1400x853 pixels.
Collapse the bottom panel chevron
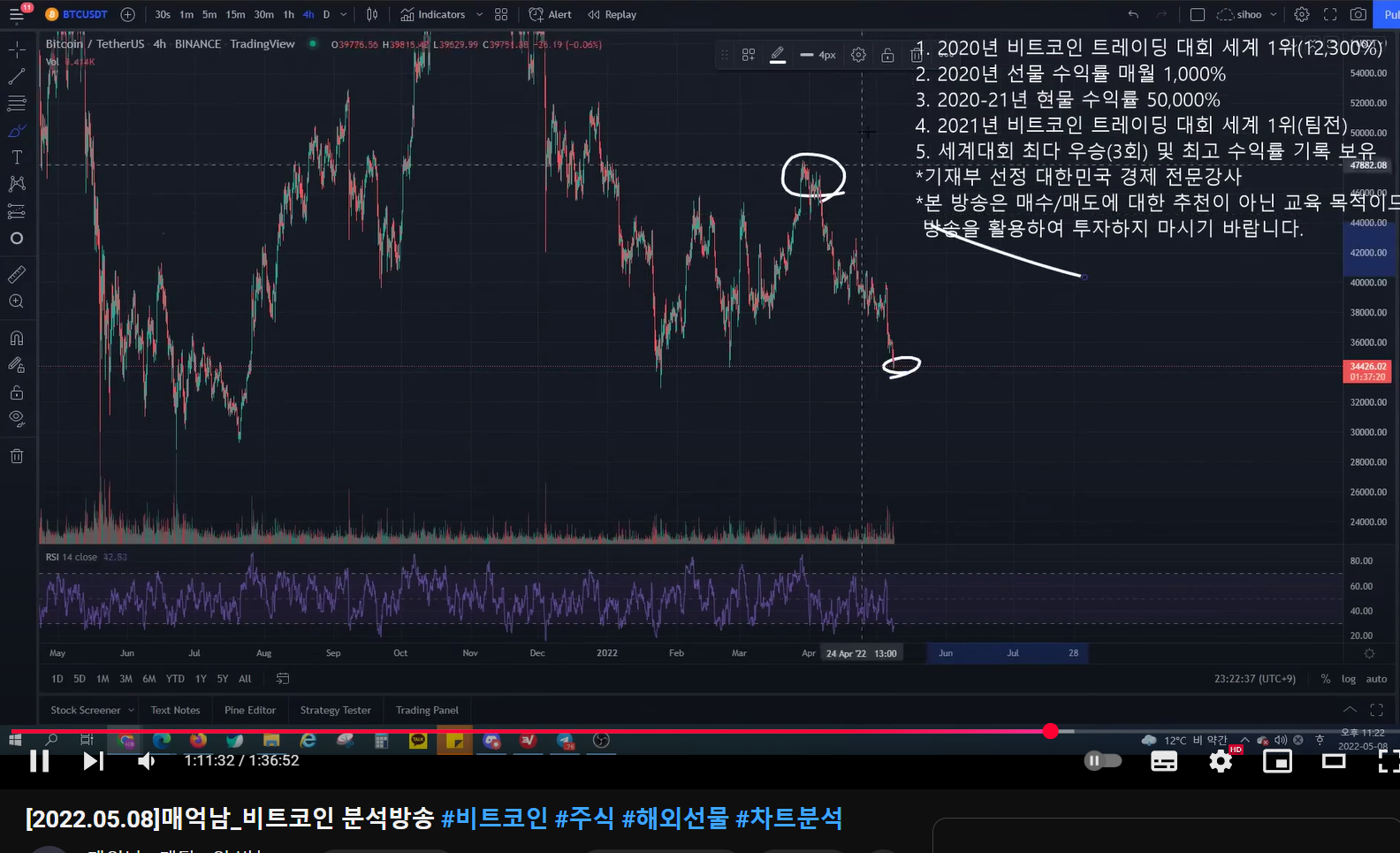coord(1350,710)
